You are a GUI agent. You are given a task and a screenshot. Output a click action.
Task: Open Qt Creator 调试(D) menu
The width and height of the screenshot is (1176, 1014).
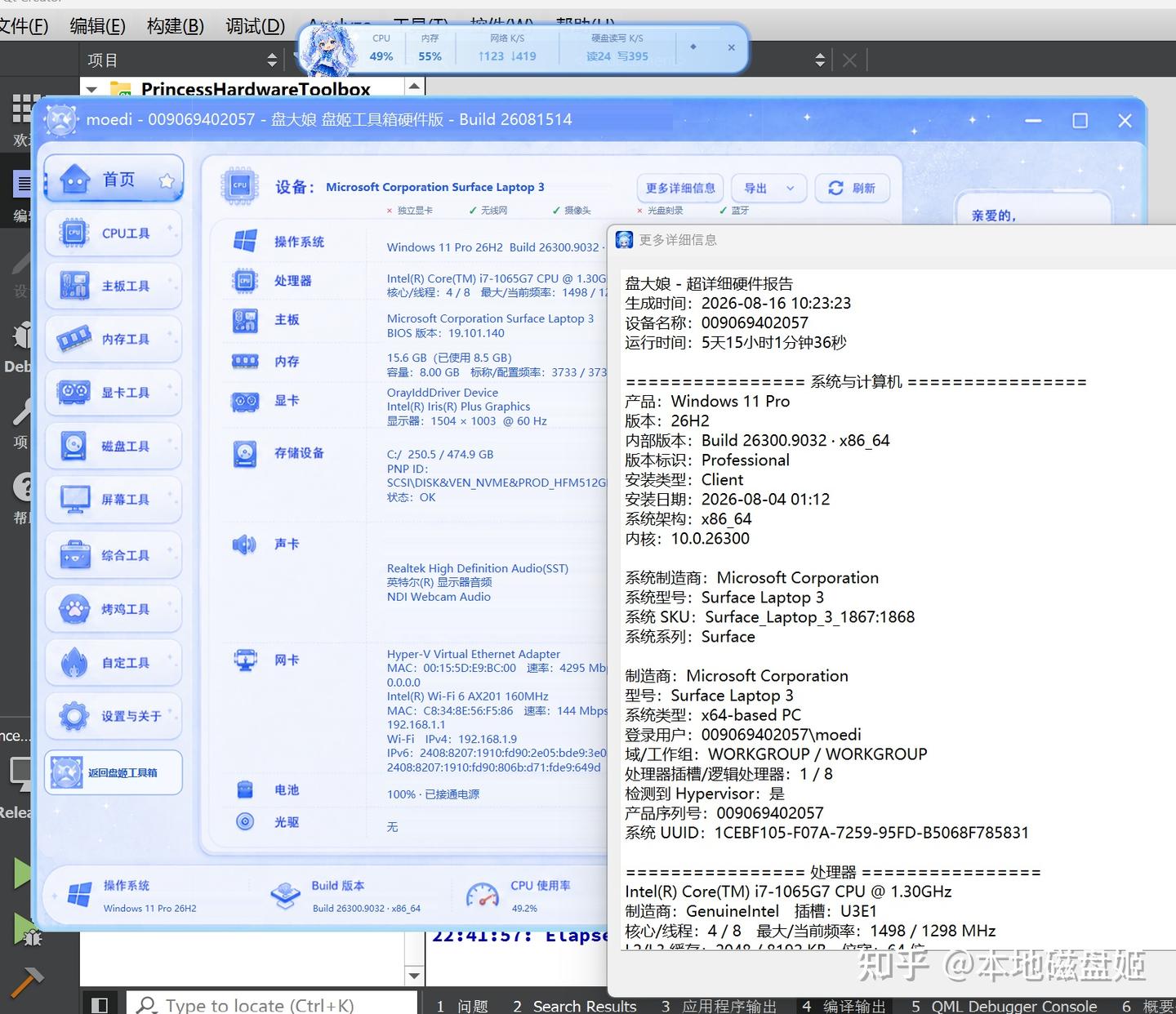click(x=256, y=26)
